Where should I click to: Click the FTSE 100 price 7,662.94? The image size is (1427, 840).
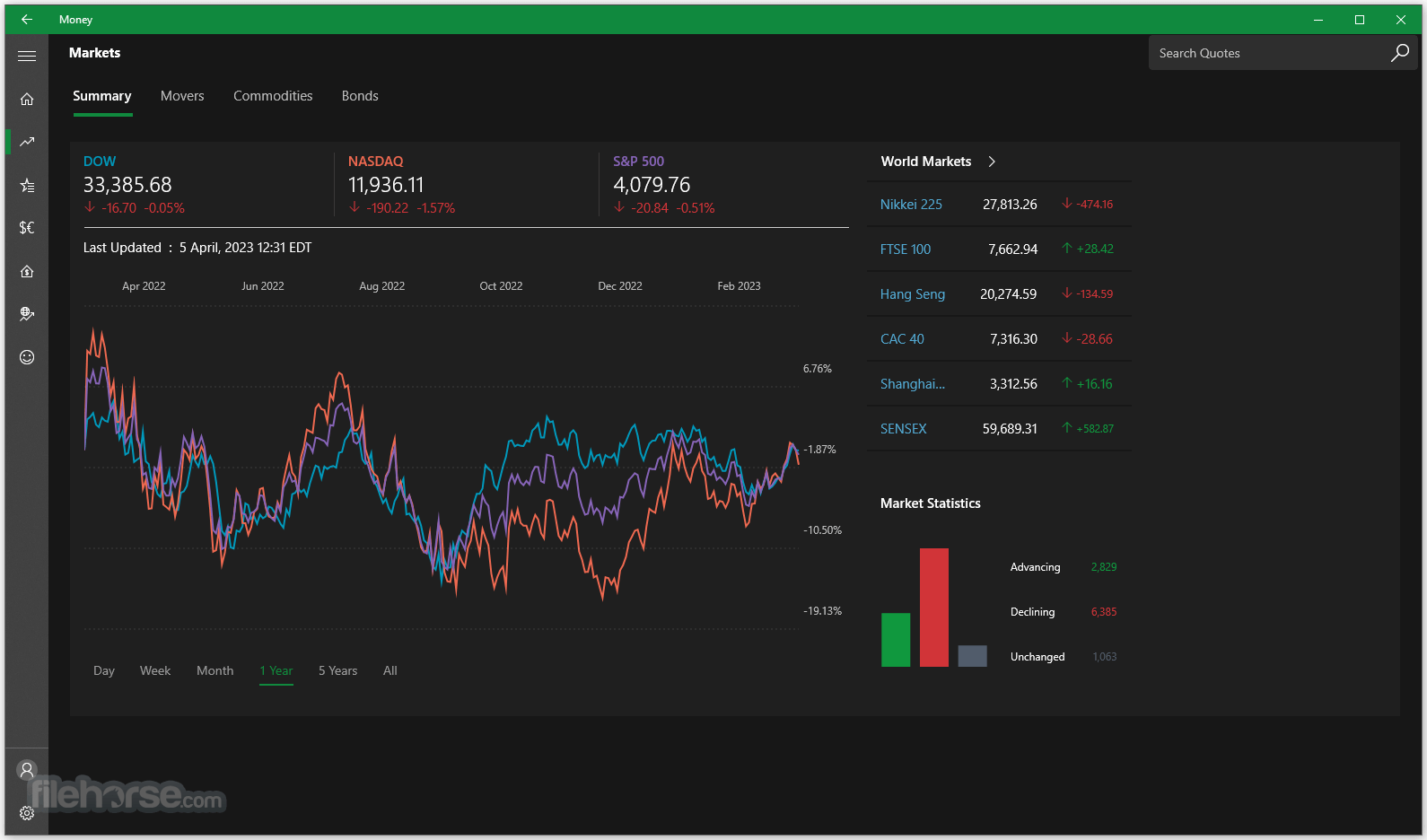(1013, 249)
